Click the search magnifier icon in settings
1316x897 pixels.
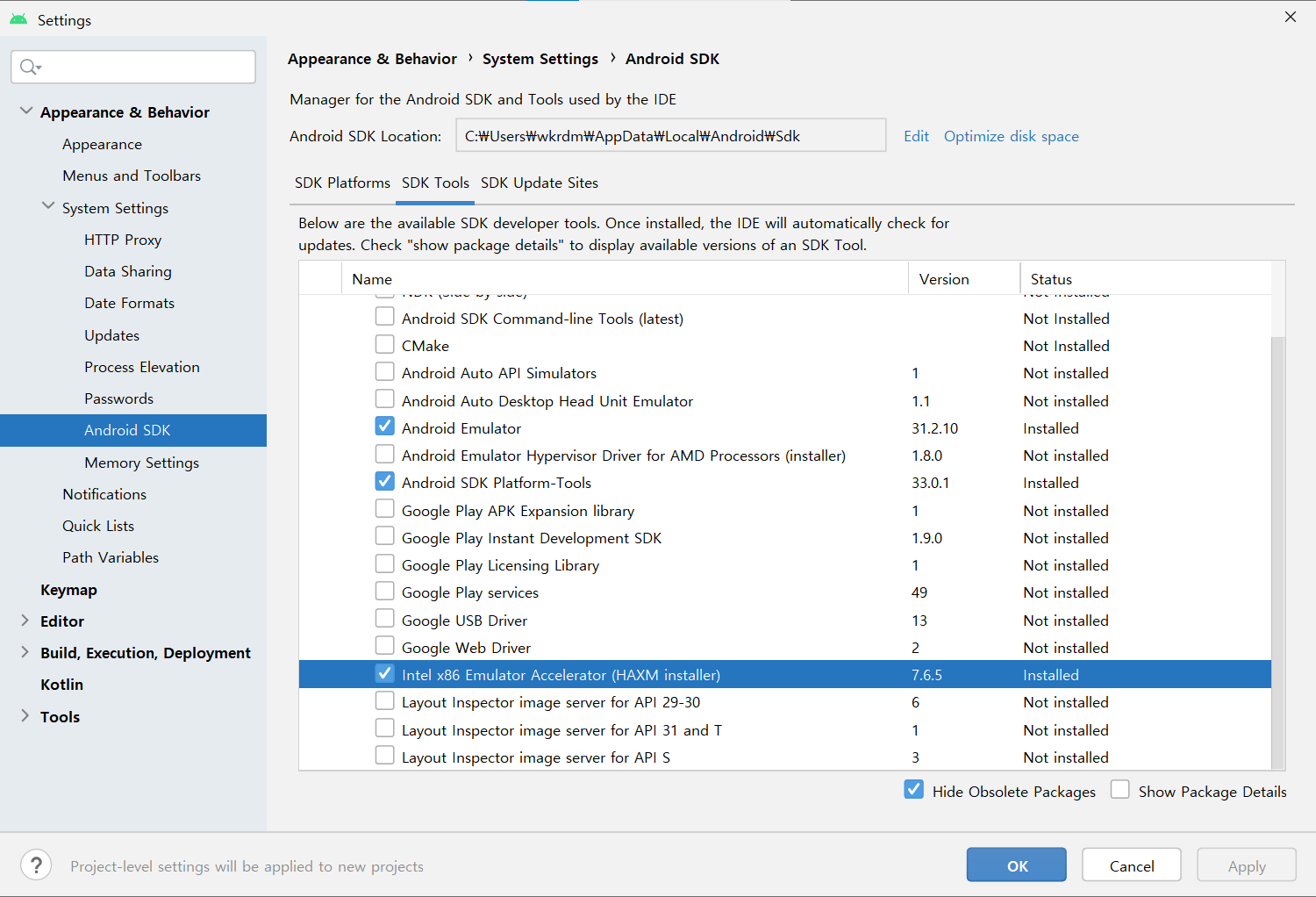(30, 67)
